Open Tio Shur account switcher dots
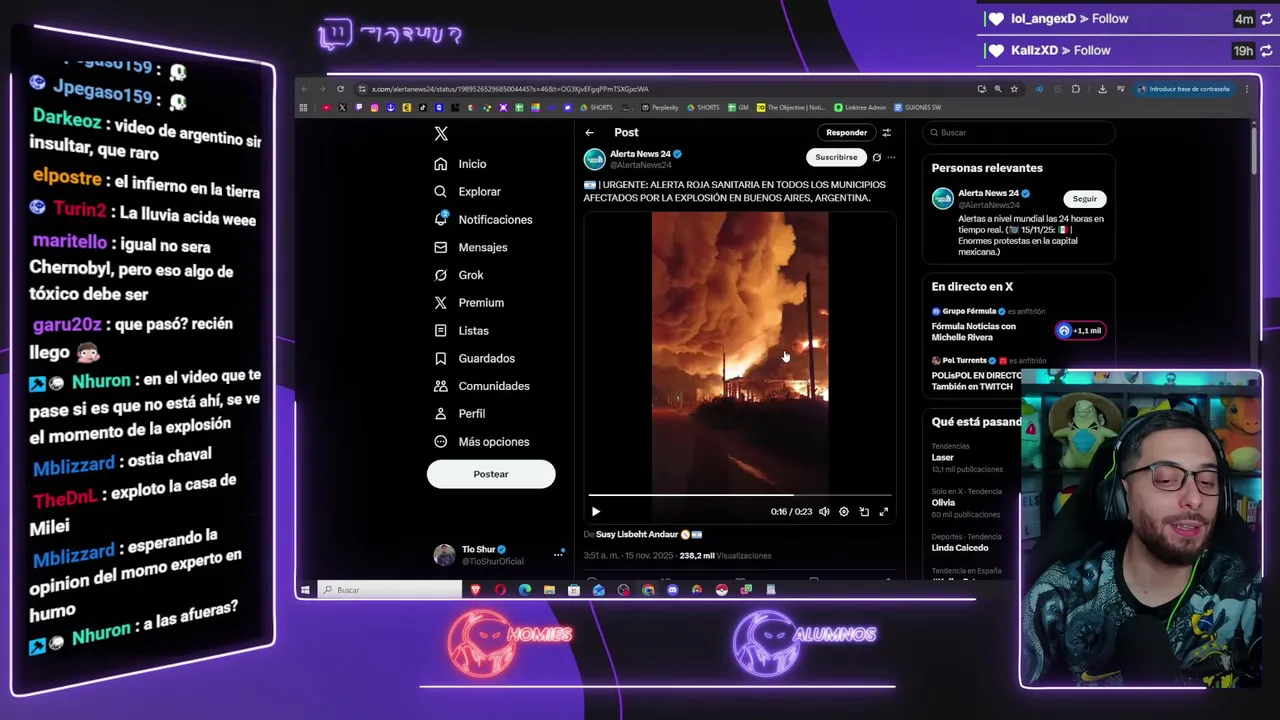 point(558,555)
